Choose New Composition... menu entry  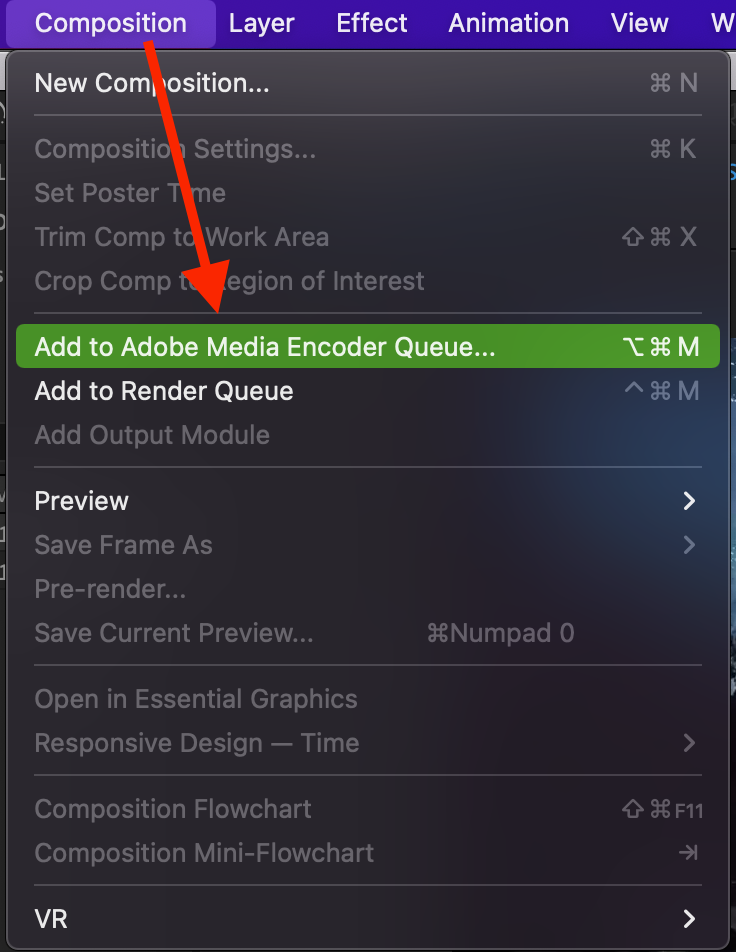152,83
